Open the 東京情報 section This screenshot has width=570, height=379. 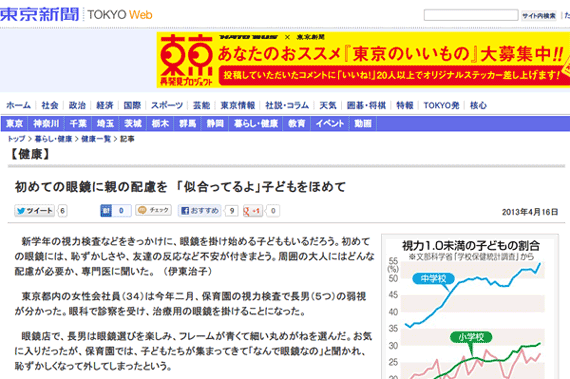(x=238, y=105)
